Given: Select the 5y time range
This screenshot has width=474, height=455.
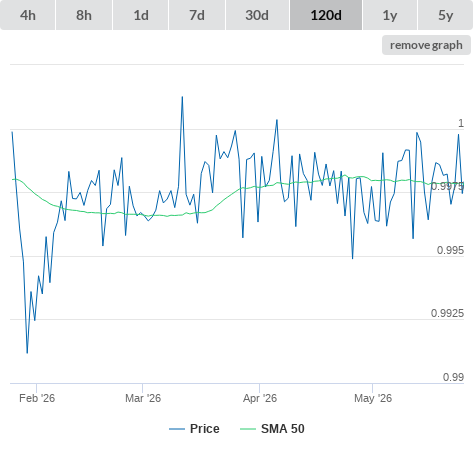Looking at the screenshot, I should point(445,15).
